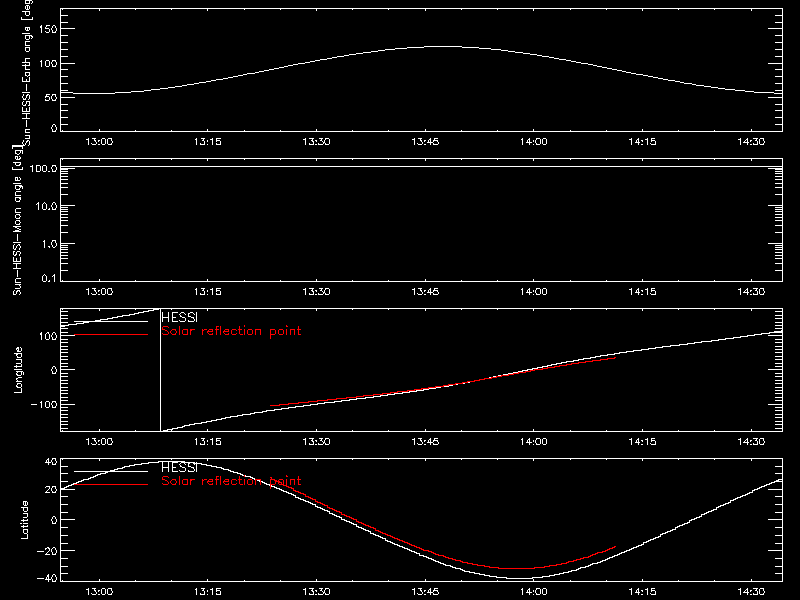Click 14:00 time label under Longitude plot
Screen dimensions: 800x600
pyautogui.click(x=534, y=442)
